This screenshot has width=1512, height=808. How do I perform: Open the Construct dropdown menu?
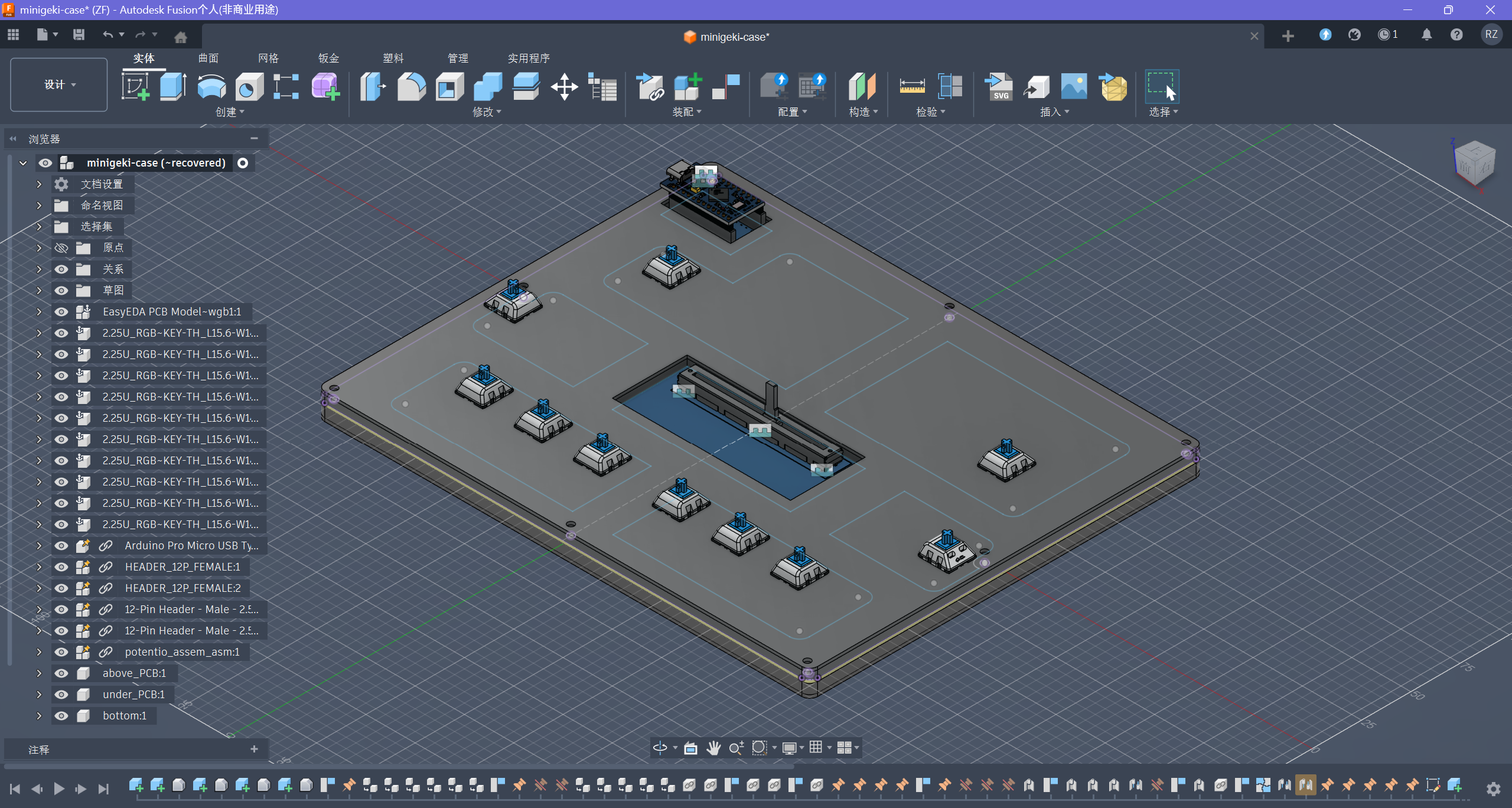click(x=863, y=112)
